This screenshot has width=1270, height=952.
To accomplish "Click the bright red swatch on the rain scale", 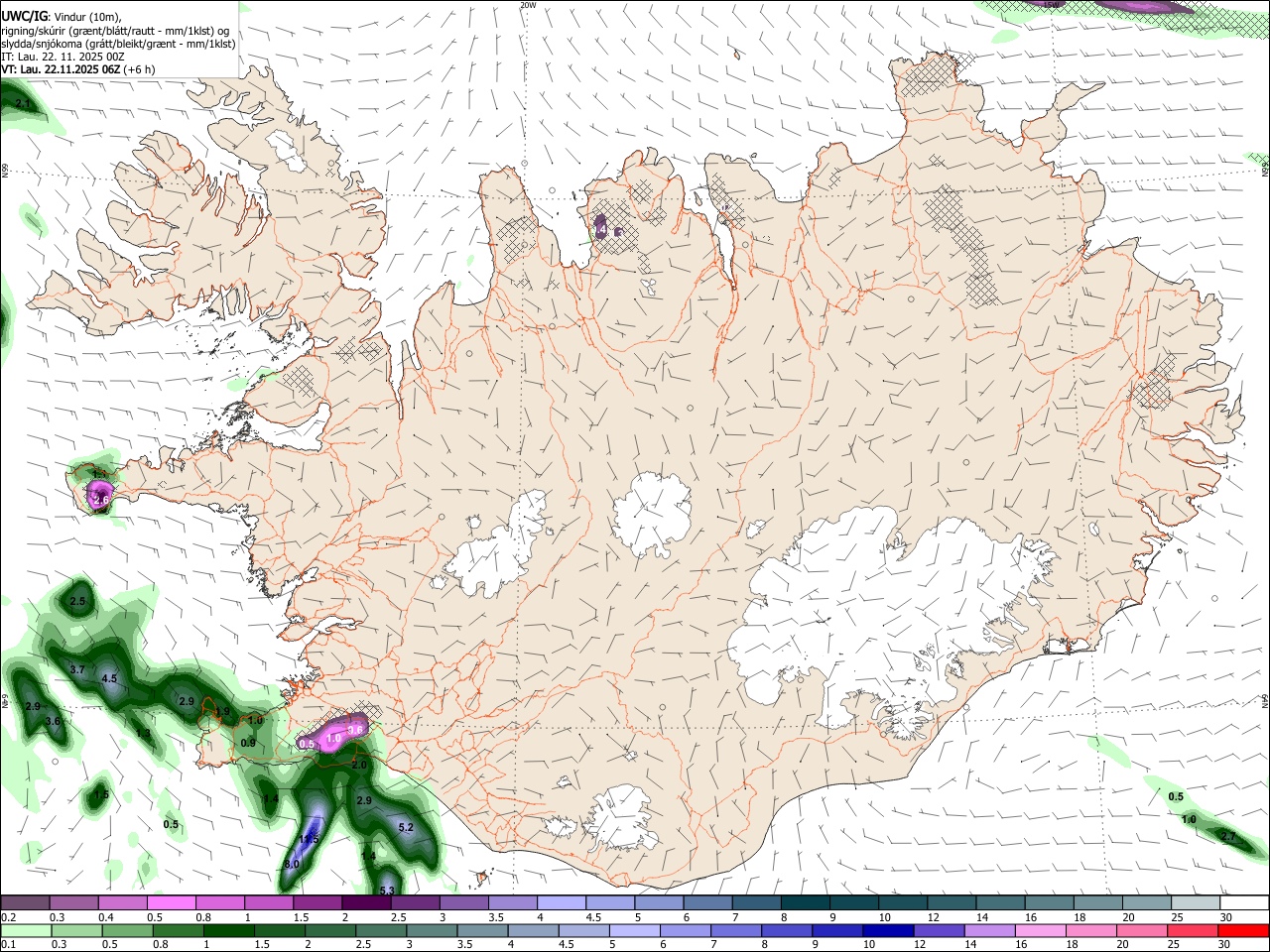I will point(1244,930).
